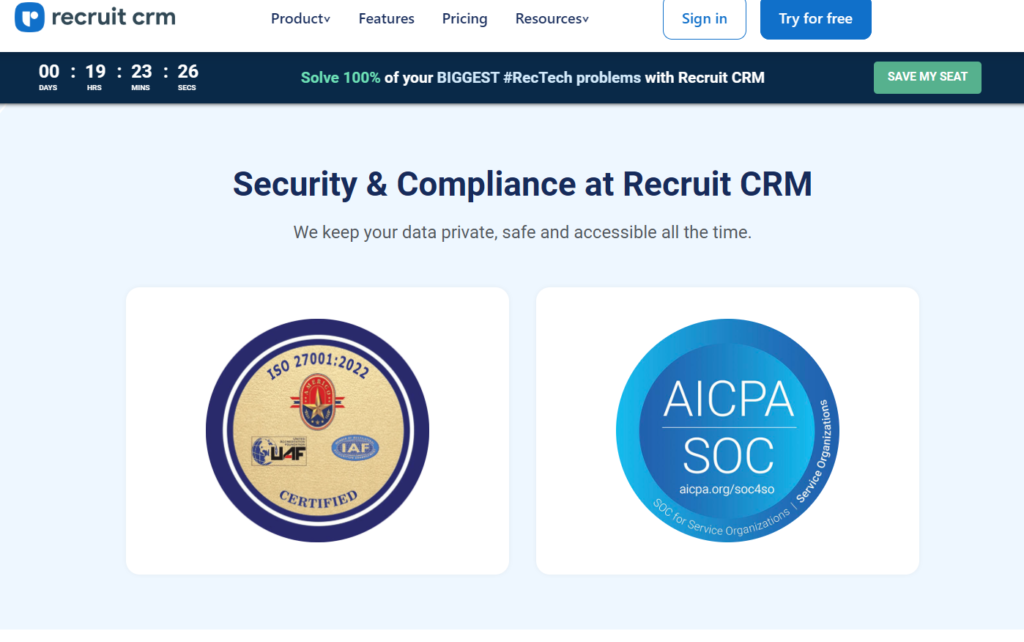This screenshot has width=1024, height=642.
Task: Click the Try for free button
Action: [815, 19]
